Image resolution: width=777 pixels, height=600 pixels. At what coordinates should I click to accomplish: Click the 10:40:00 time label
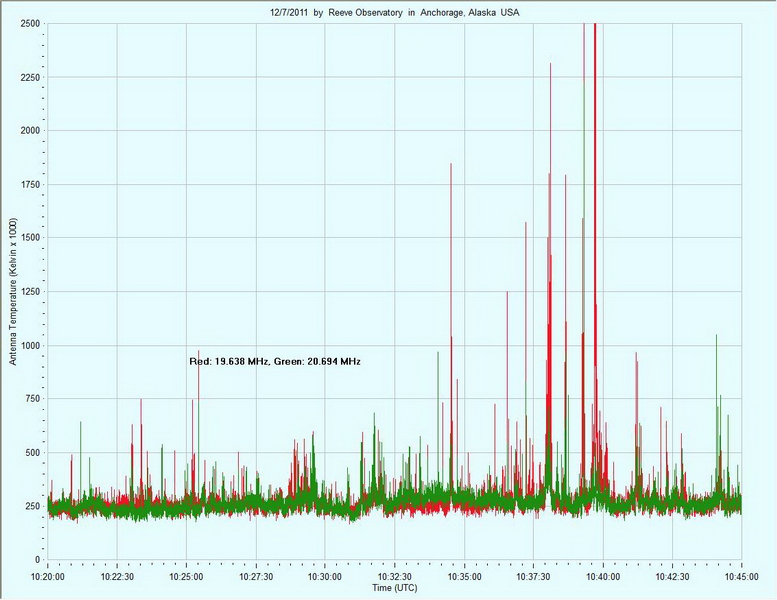[603, 577]
